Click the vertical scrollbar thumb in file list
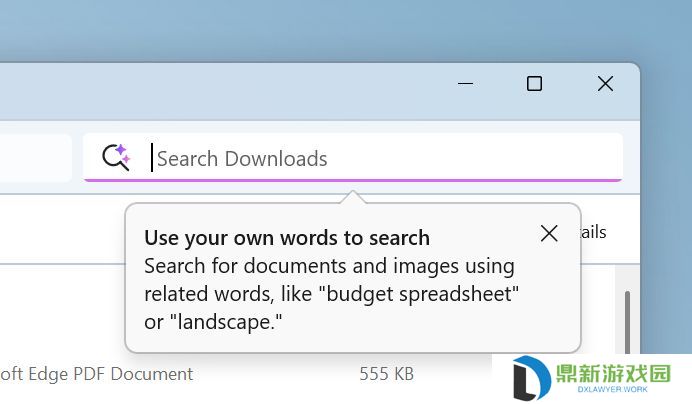The height and width of the screenshot is (404, 692). pos(627,322)
